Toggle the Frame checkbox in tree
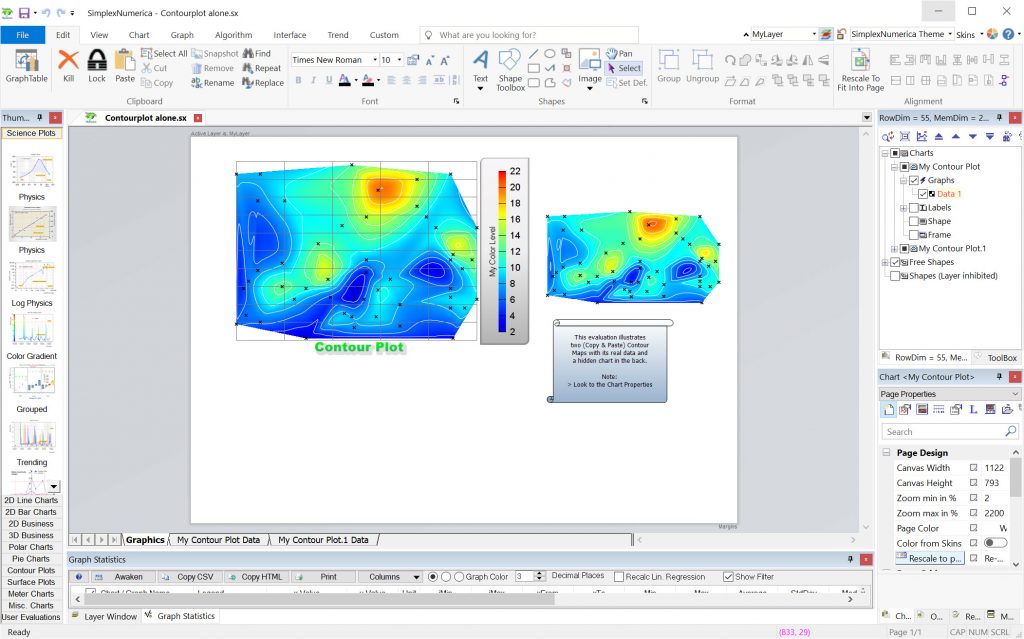The height and width of the screenshot is (639, 1024). pyautogui.click(x=914, y=235)
